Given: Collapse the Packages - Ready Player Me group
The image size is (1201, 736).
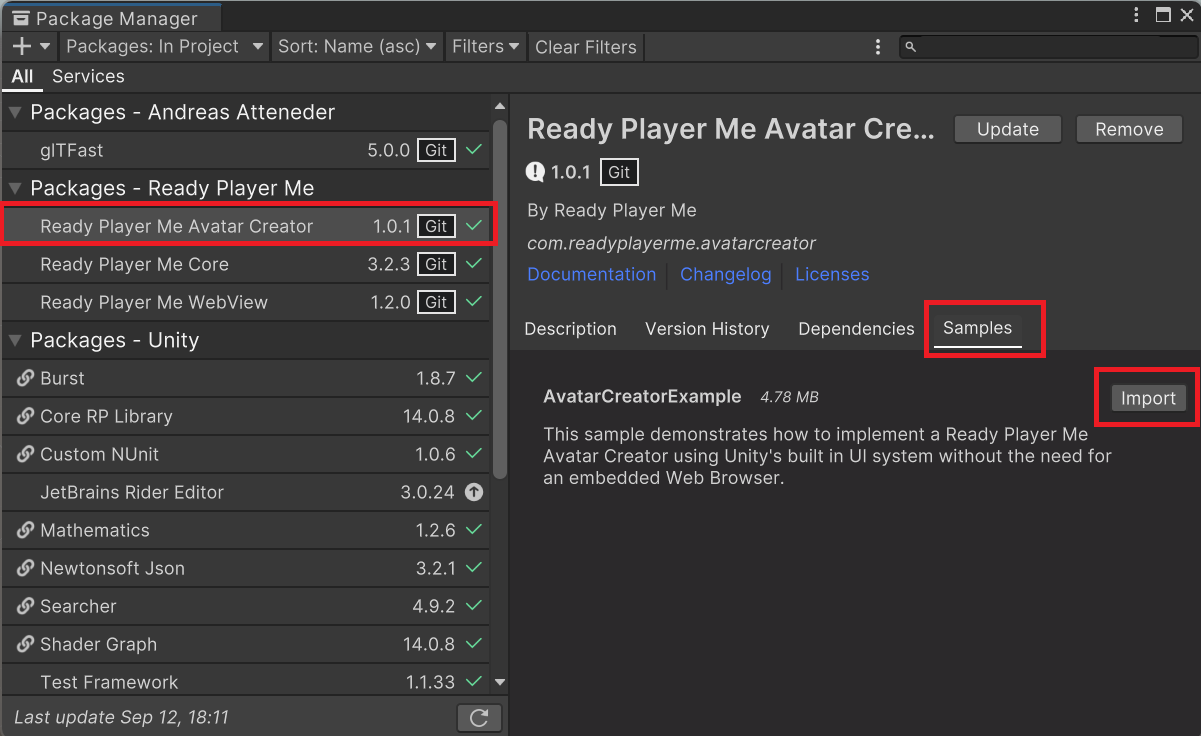Looking at the screenshot, I should [15, 188].
